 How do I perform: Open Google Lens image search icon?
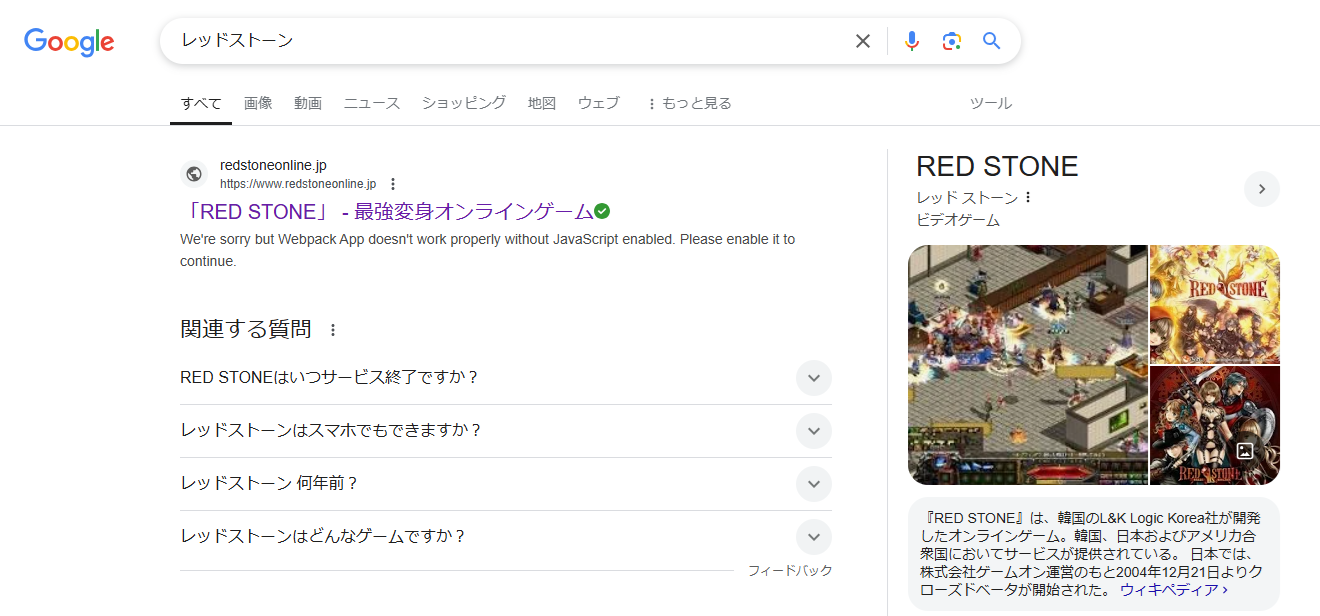click(951, 41)
